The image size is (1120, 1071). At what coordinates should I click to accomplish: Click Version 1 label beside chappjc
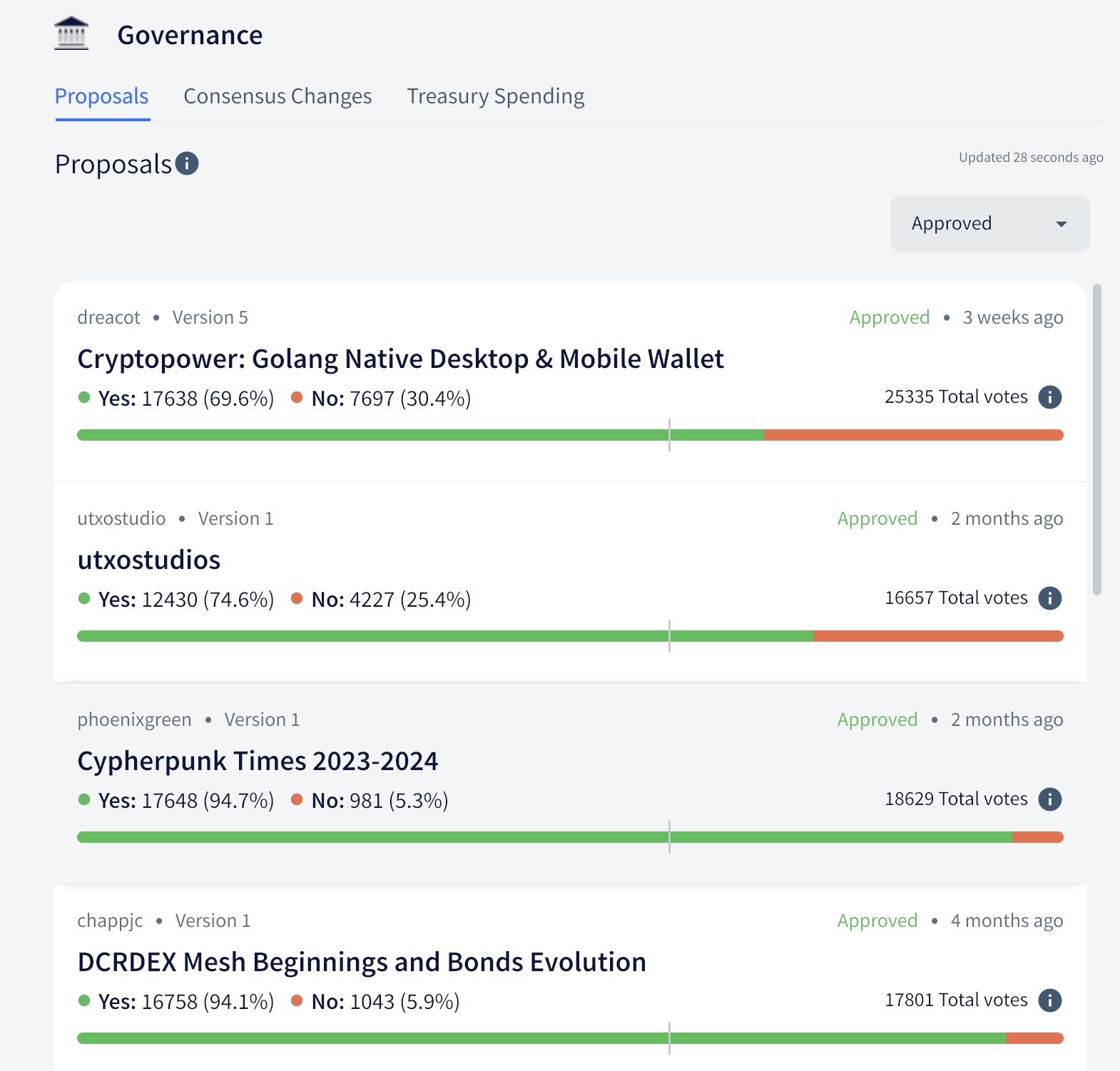point(213,921)
